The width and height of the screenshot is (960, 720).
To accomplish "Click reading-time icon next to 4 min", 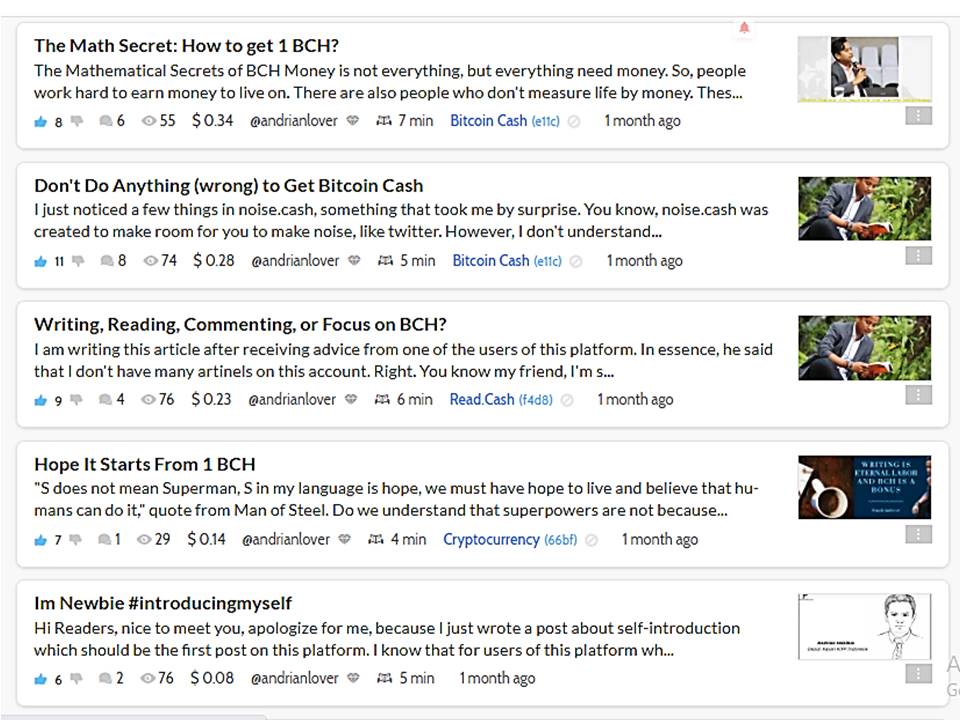I will 375,539.
